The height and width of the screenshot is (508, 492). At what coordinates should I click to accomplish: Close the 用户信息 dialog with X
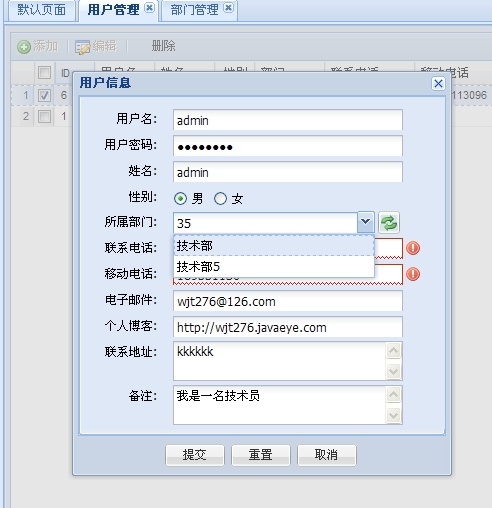[438, 83]
